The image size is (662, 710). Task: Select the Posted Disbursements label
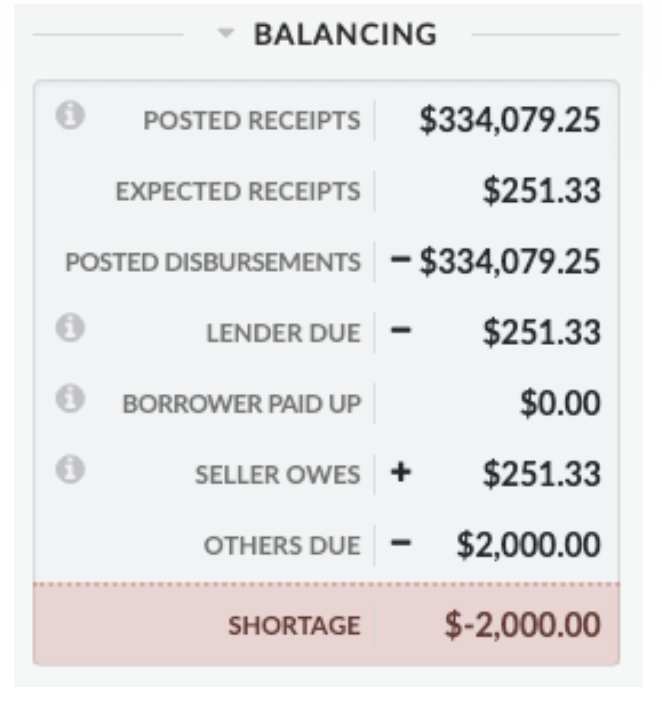[212, 263]
